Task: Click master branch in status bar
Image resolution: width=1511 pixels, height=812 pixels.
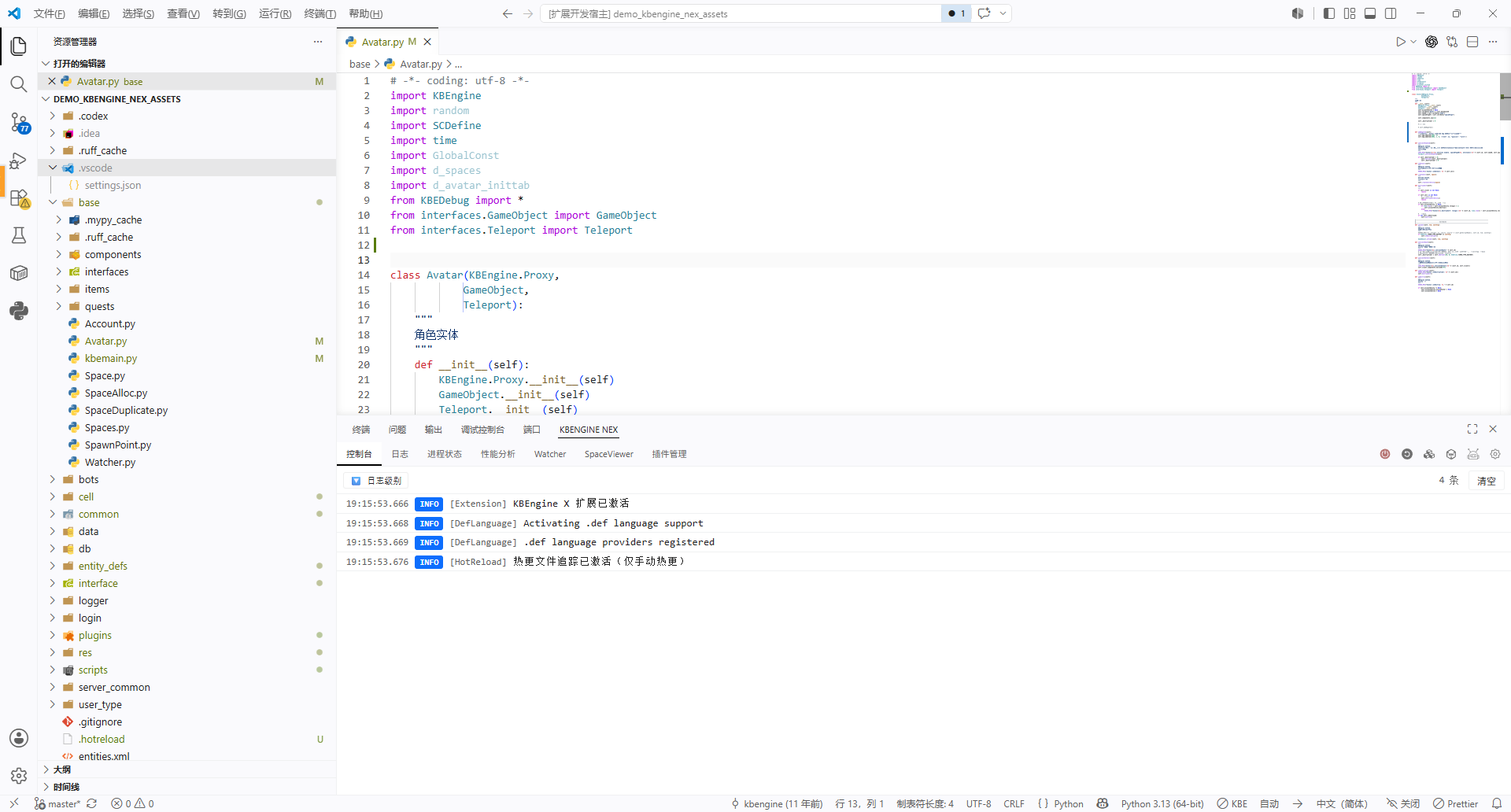Action: click(57, 803)
